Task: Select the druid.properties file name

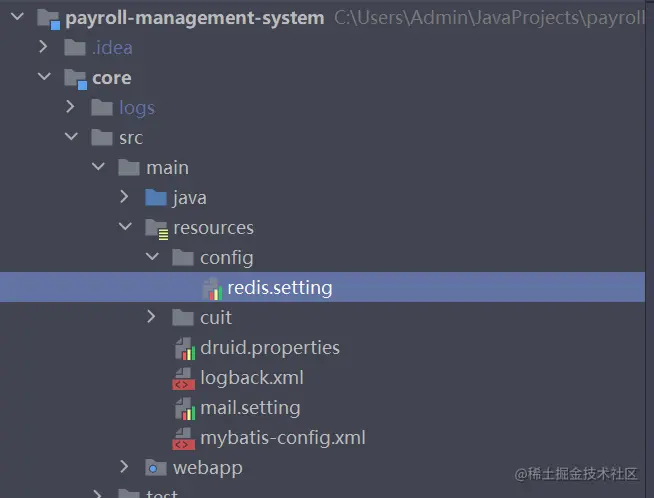Action: (x=270, y=348)
